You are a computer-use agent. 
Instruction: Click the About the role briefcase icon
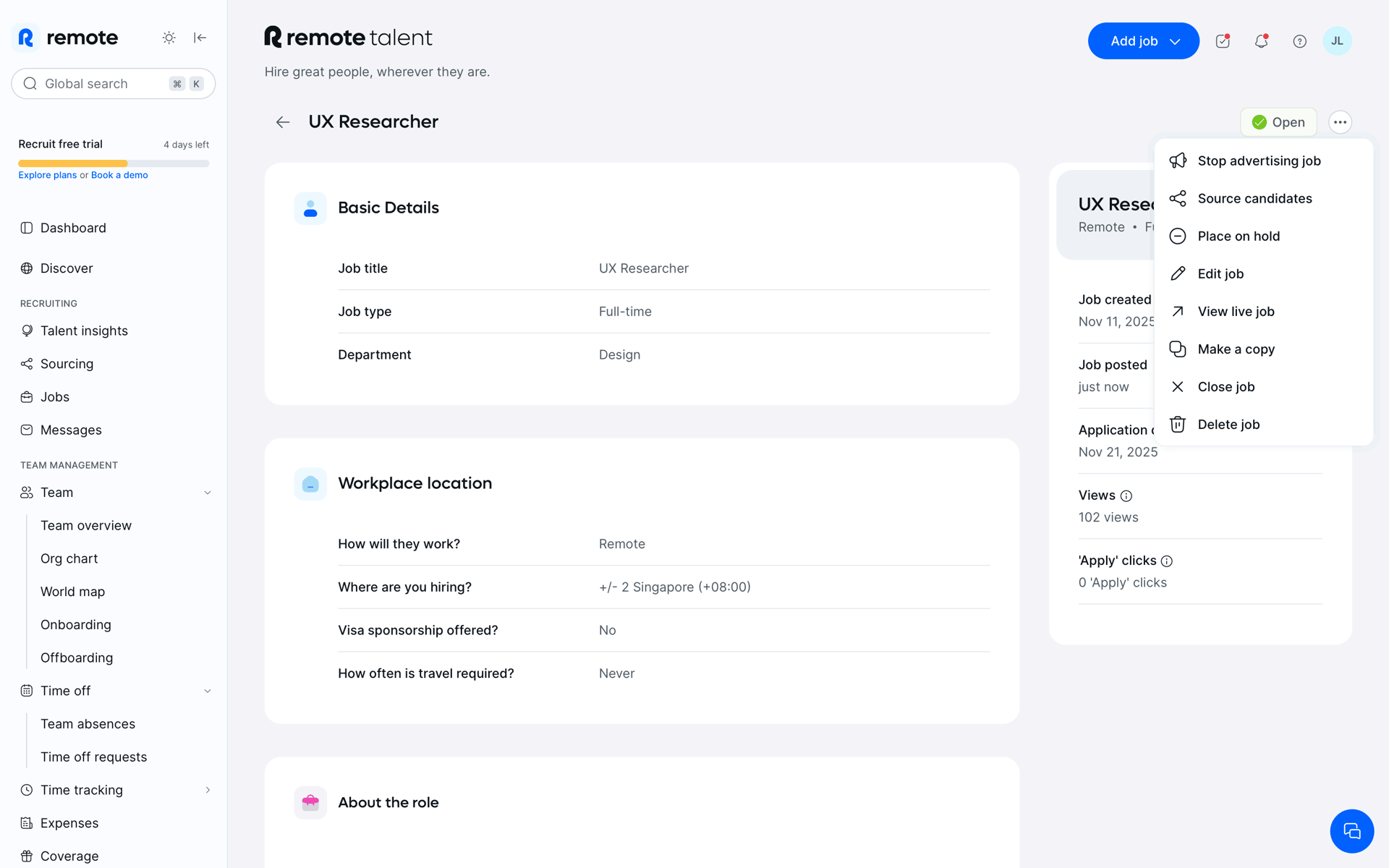click(310, 803)
